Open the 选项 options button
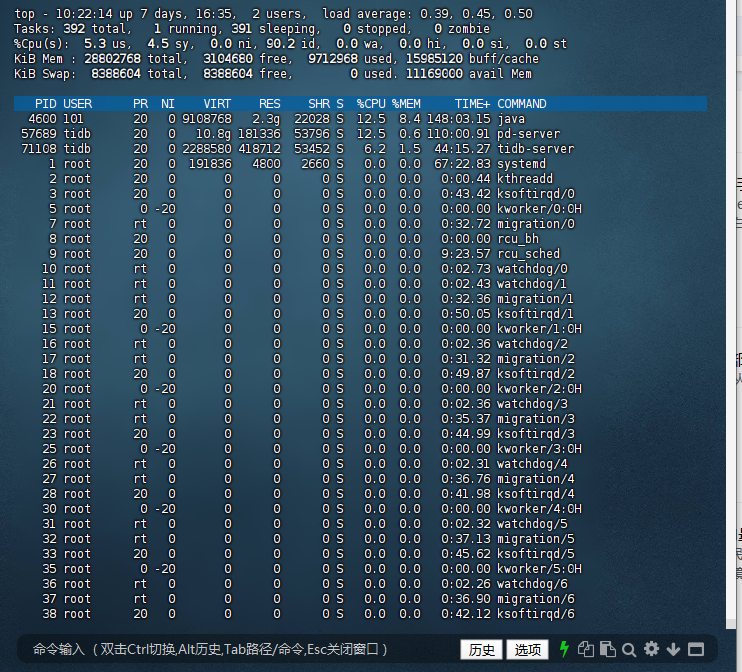 [527, 649]
